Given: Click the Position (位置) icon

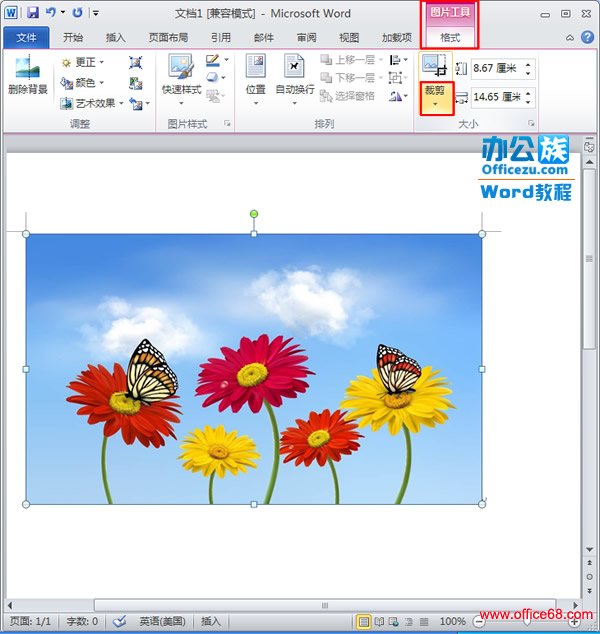Looking at the screenshot, I should (x=255, y=76).
